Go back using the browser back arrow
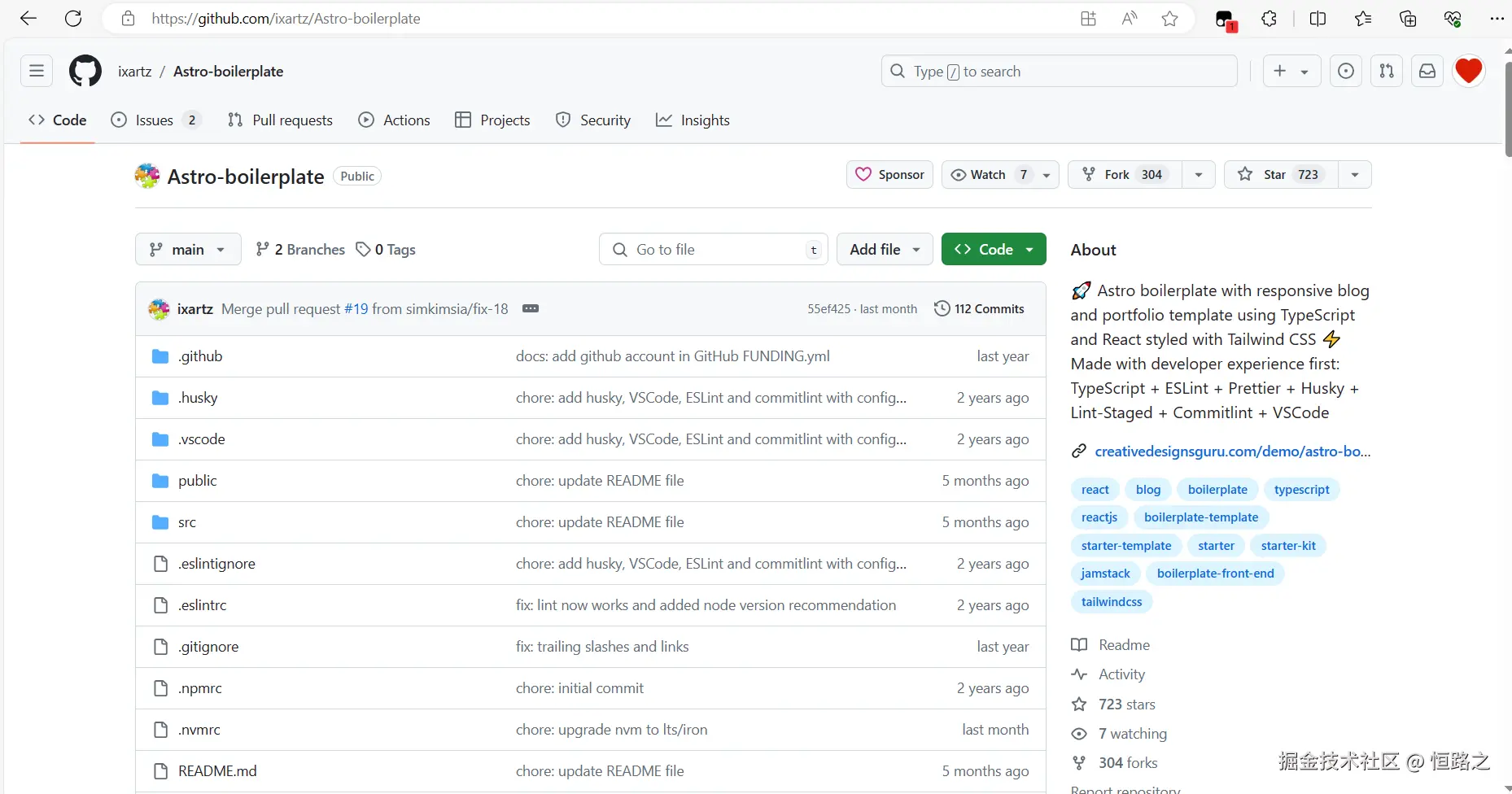 click(x=28, y=19)
